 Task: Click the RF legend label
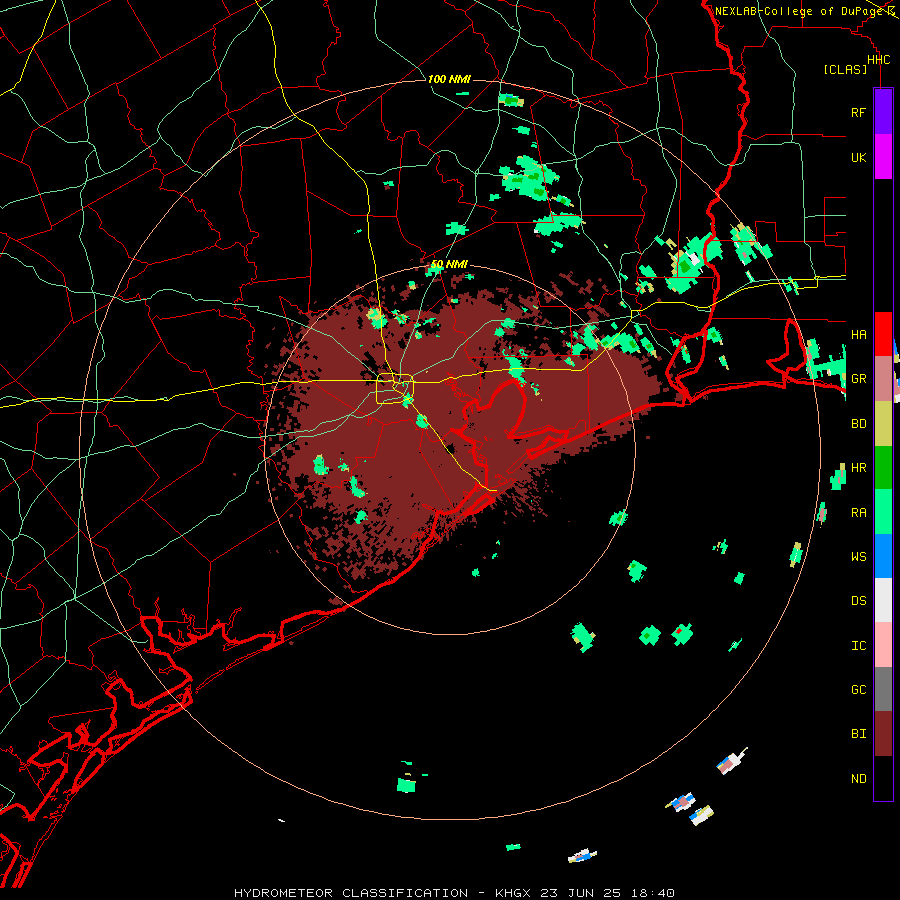858,112
